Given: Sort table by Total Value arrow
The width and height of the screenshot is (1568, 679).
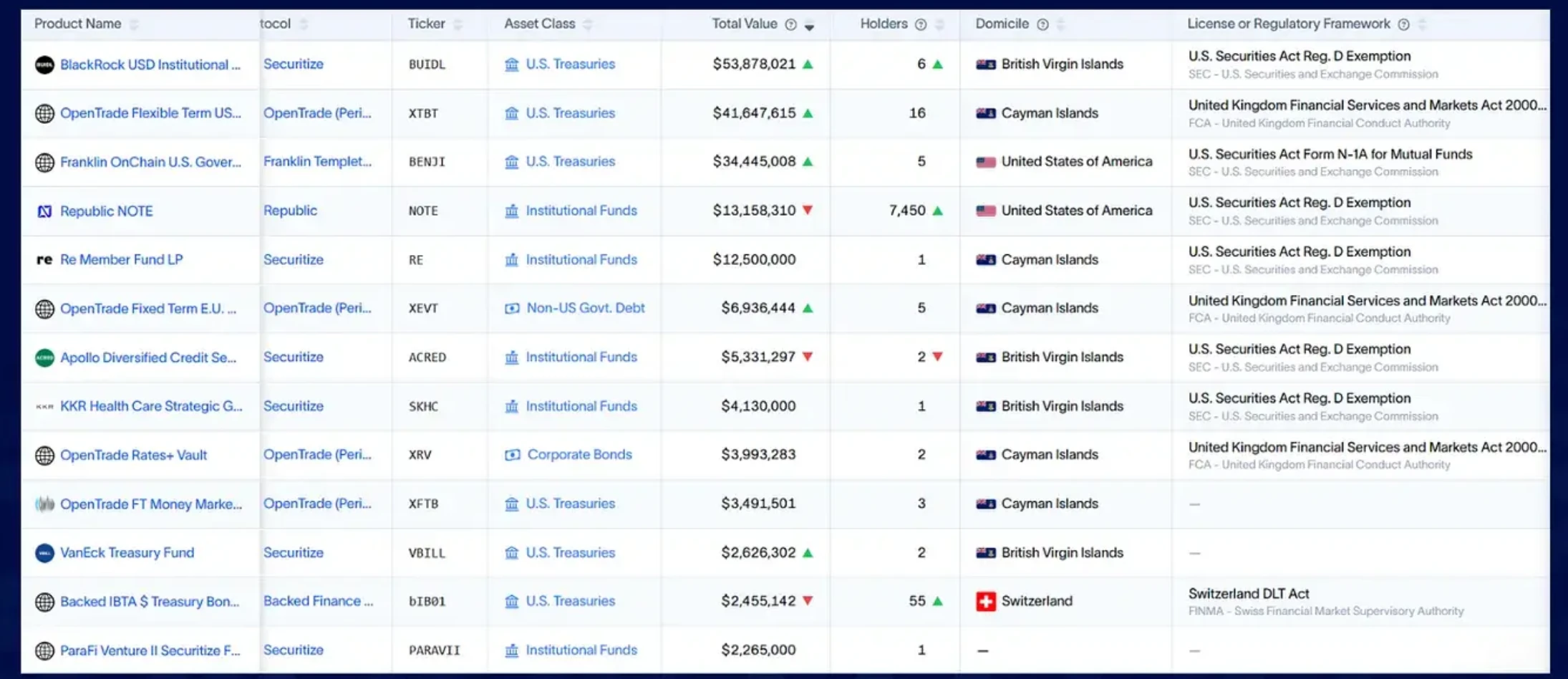Looking at the screenshot, I should click(810, 26).
